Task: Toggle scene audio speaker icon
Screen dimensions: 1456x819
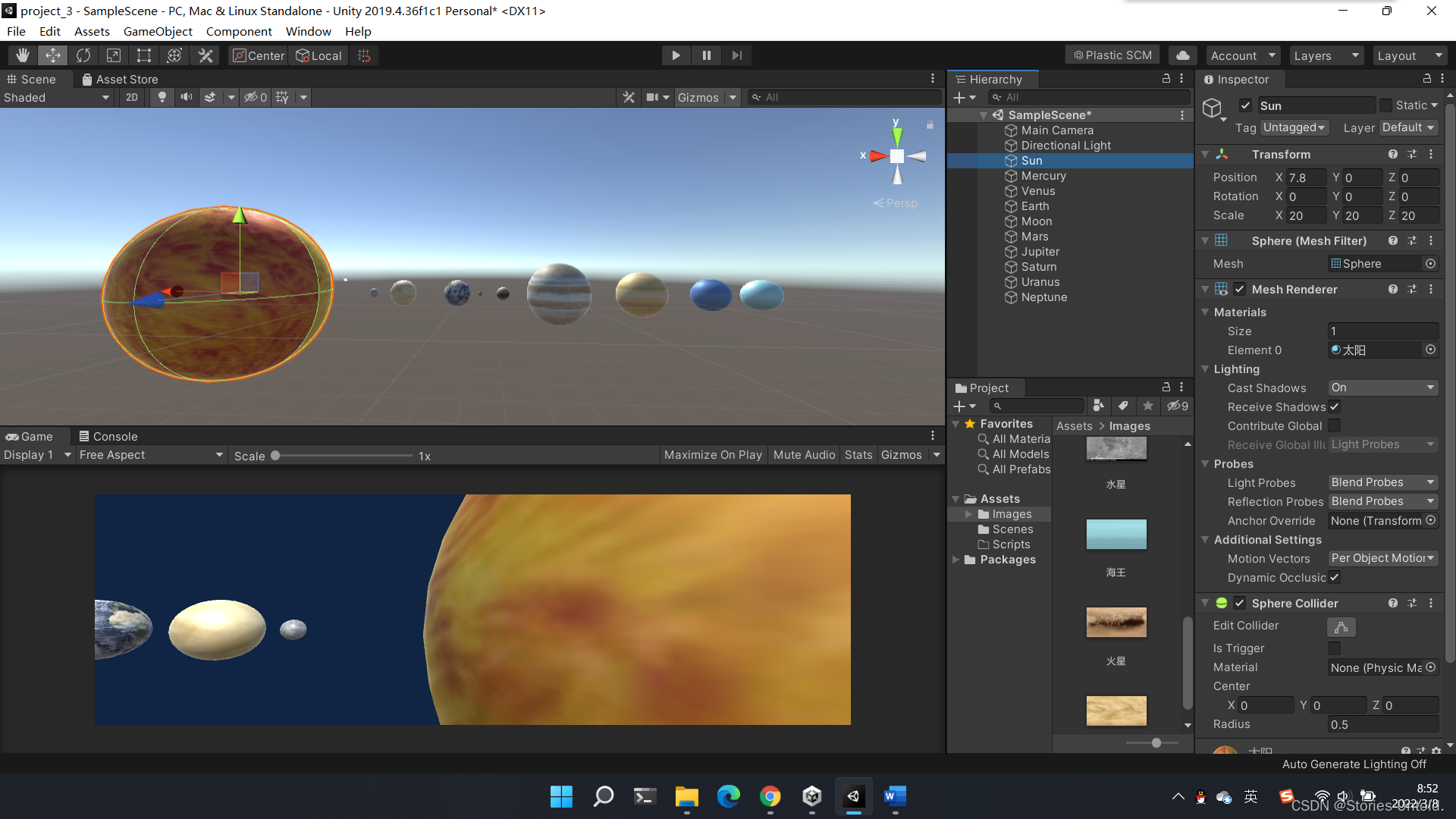Action: 186,97
